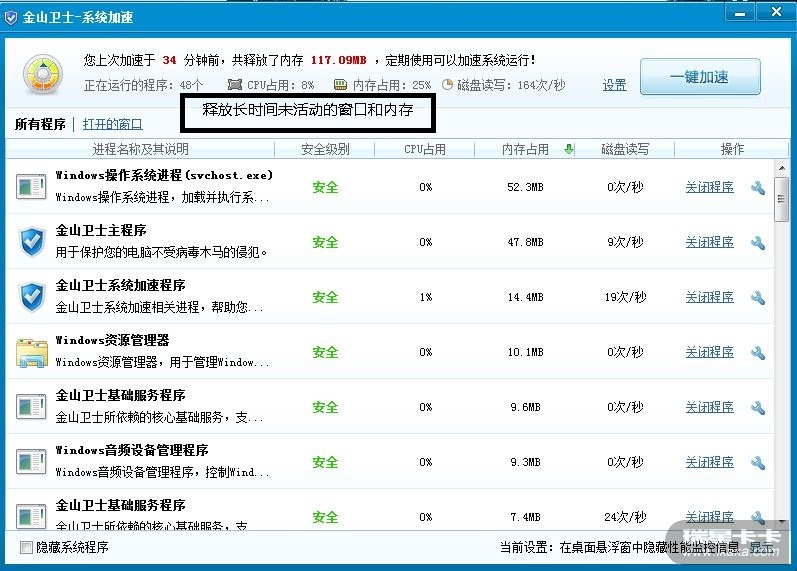Click the scrollbar up arrow
The height and width of the screenshot is (571, 797).
[782, 168]
